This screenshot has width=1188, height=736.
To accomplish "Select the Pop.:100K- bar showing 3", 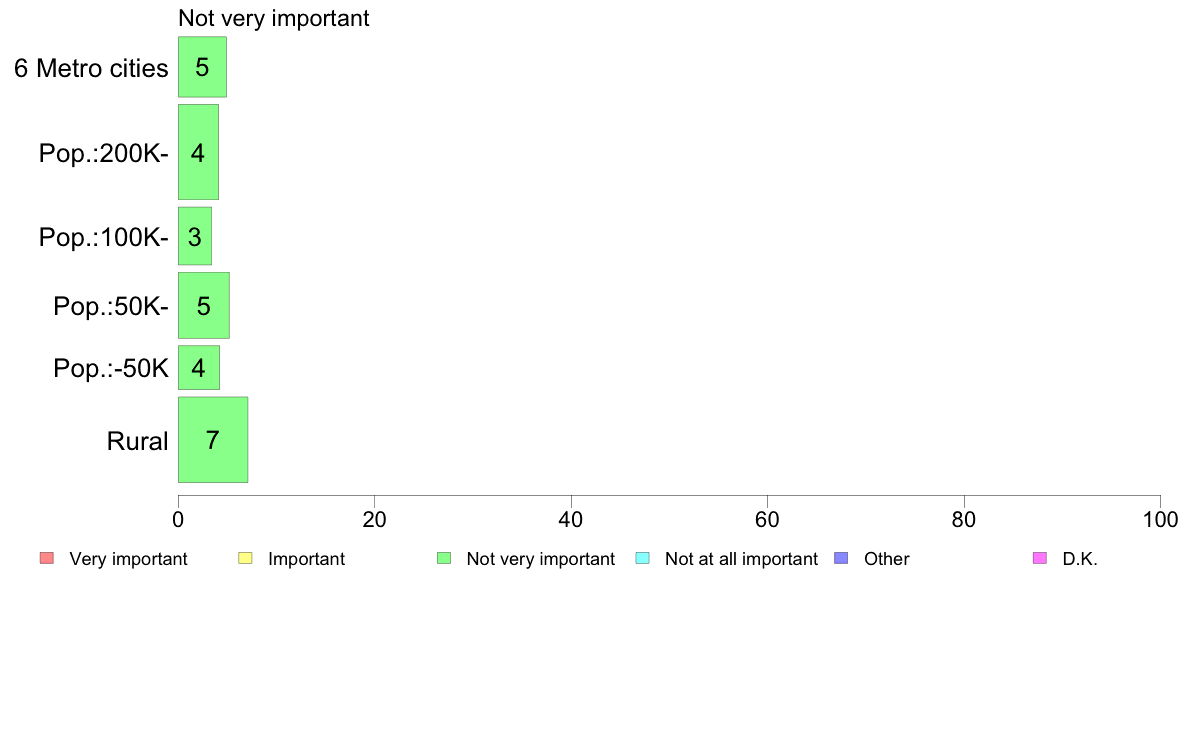I will coord(195,236).
